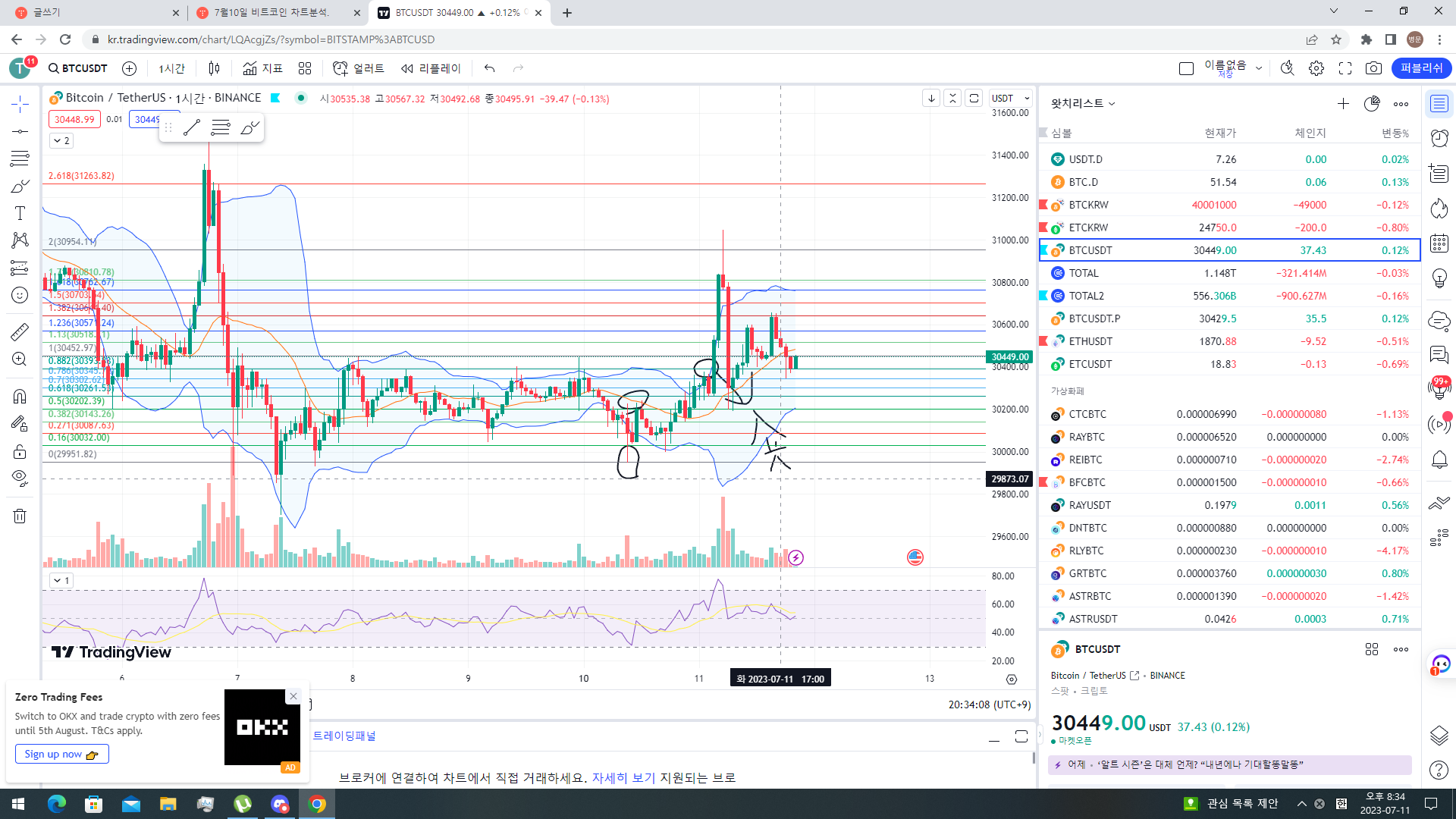
Task: Select the zoom in tool
Action: point(20,359)
